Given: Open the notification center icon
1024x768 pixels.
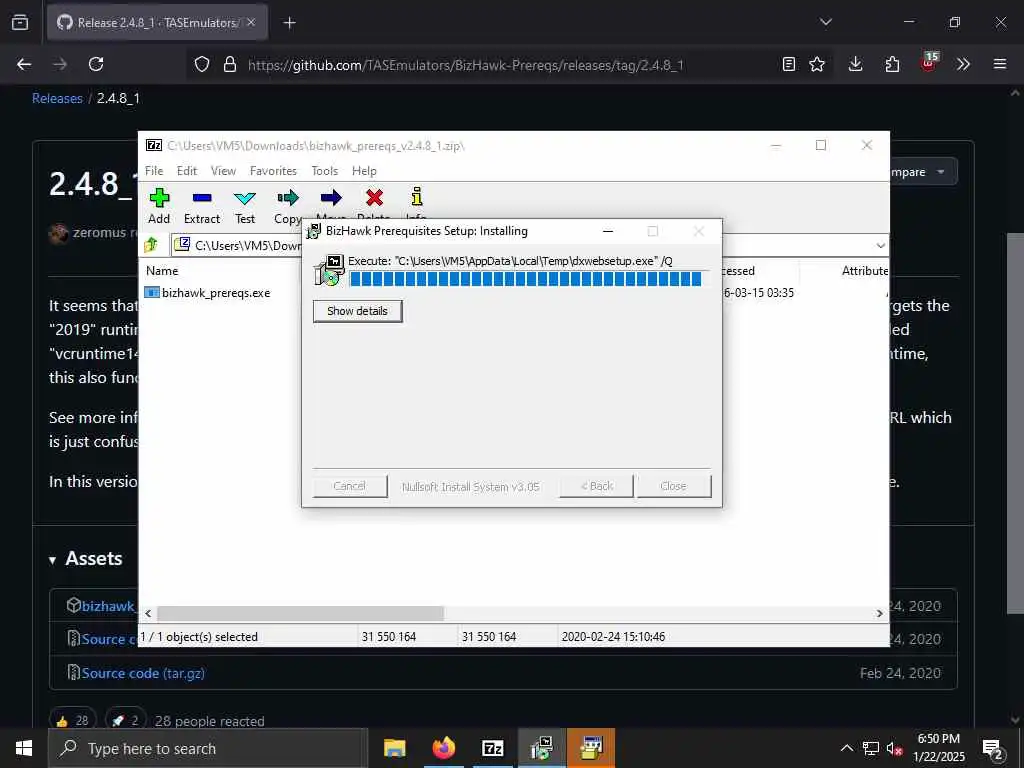Looking at the screenshot, I should pyautogui.click(x=992, y=748).
